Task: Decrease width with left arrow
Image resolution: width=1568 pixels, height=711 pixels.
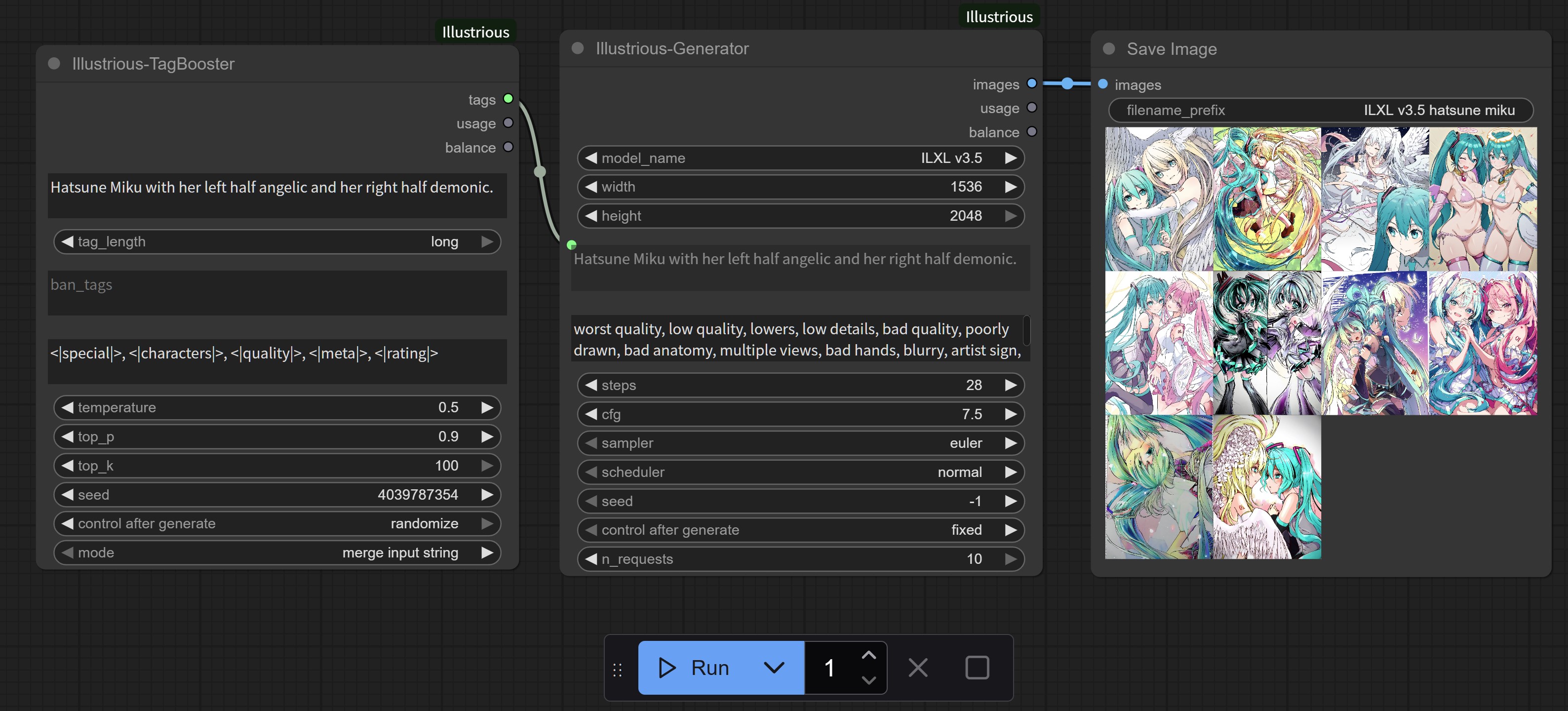Action: (x=590, y=187)
